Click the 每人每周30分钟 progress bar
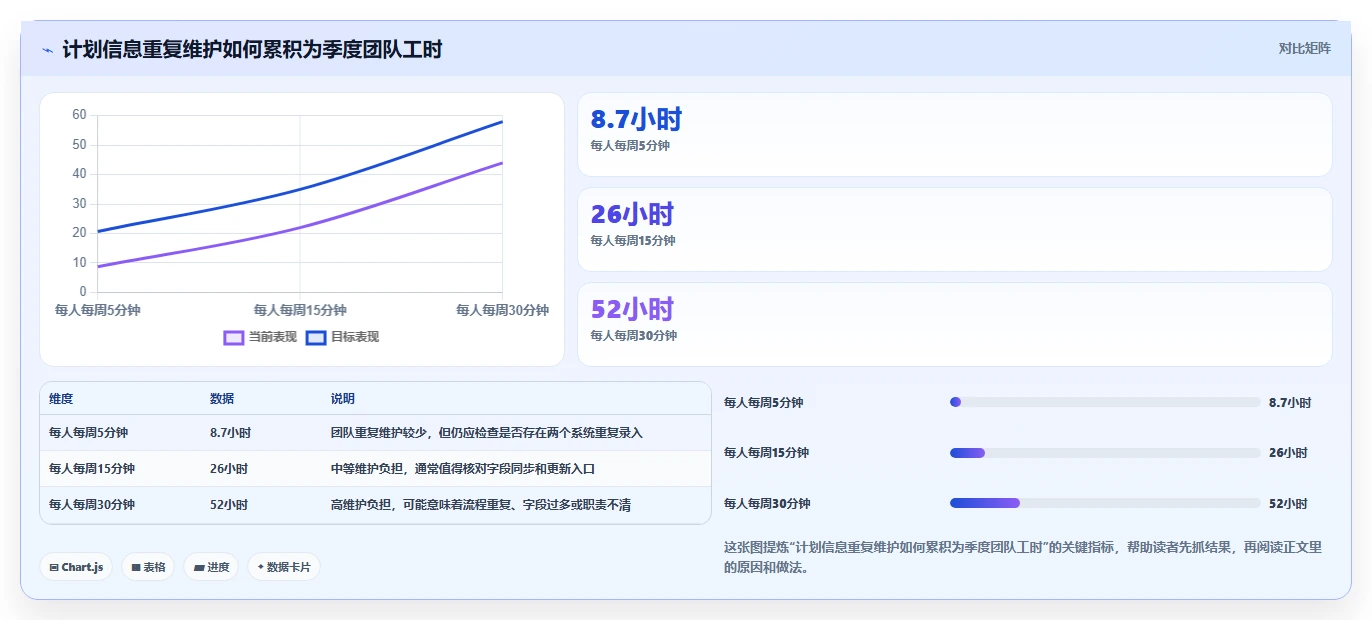1372x620 pixels. click(x=1105, y=503)
